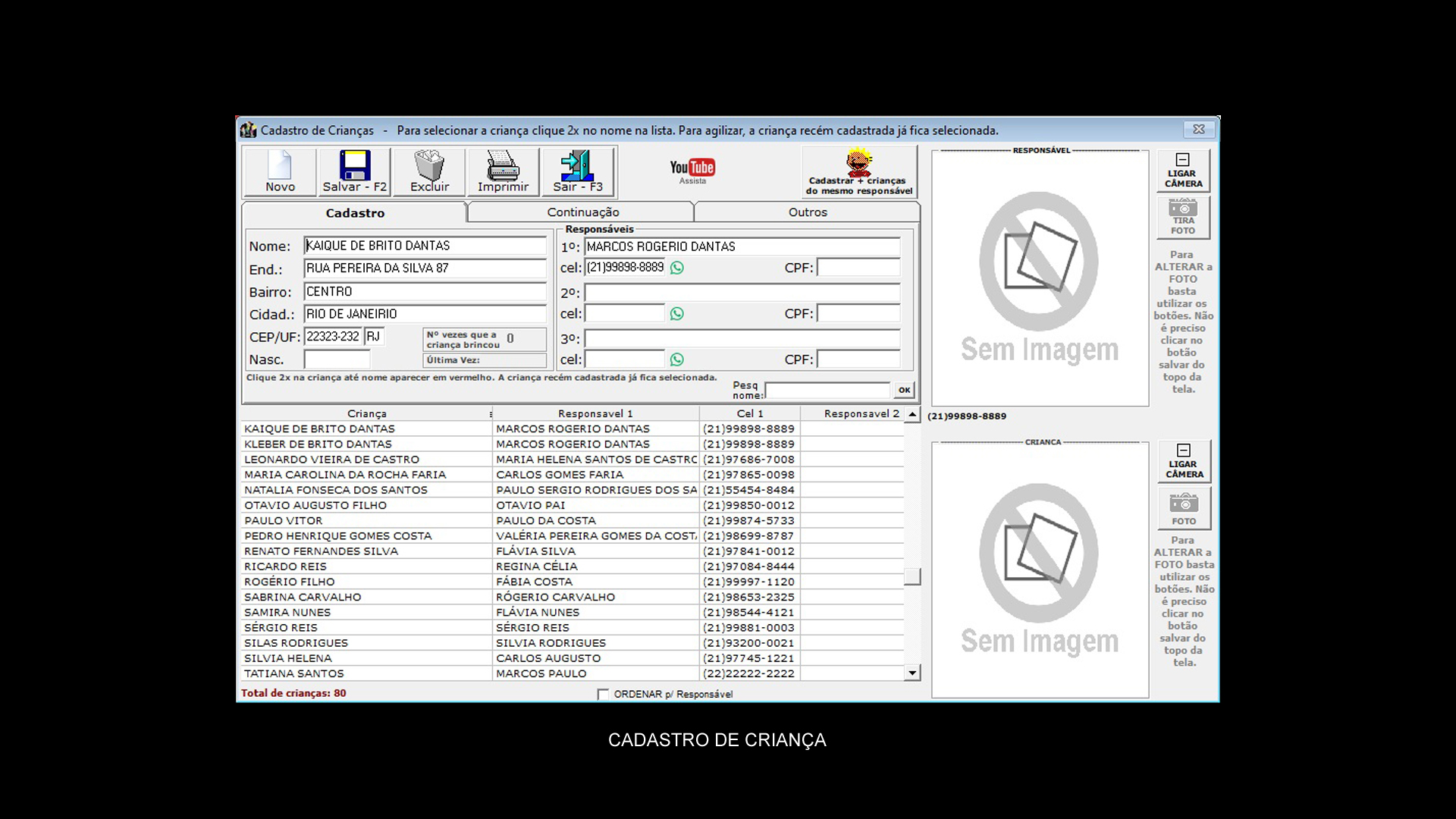Click the Excluir trash bin icon
Image resolution: width=1456 pixels, height=819 pixels.
tap(429, 165)
